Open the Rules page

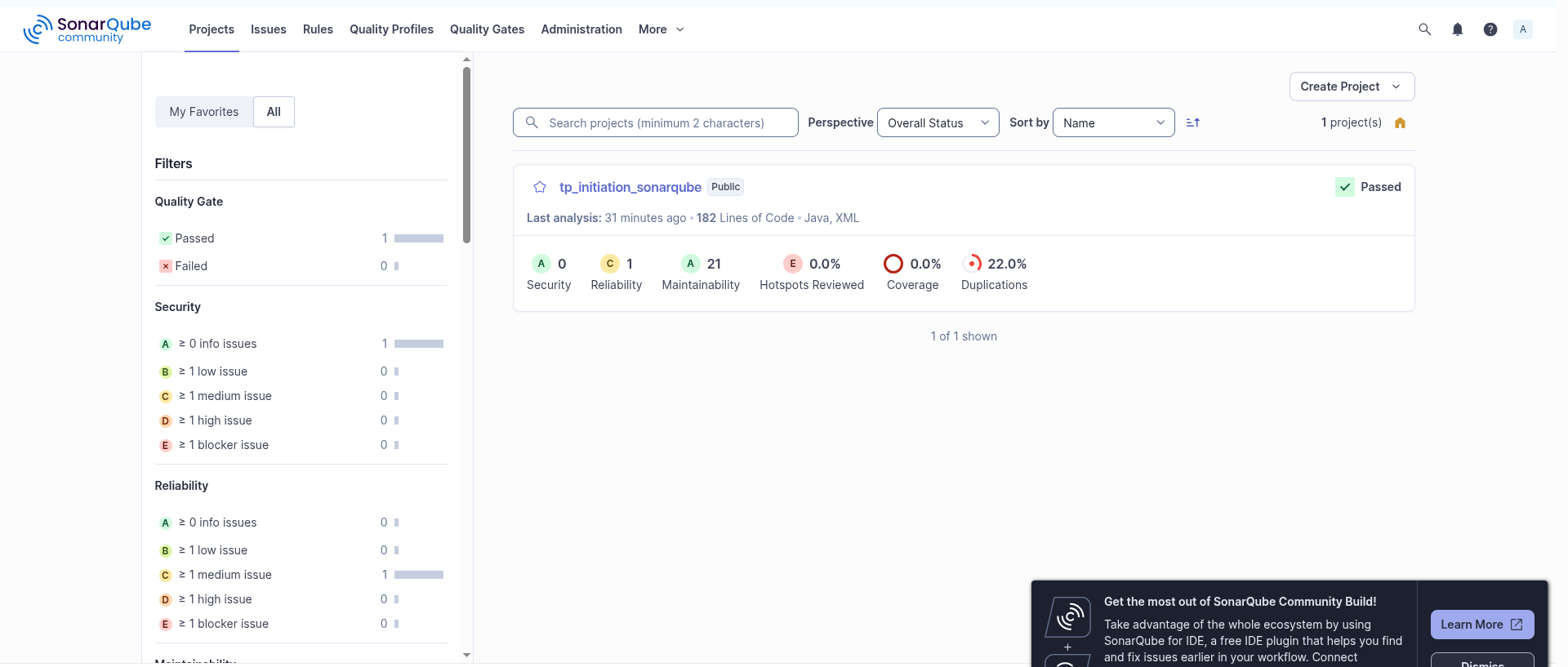pos(318,29)
